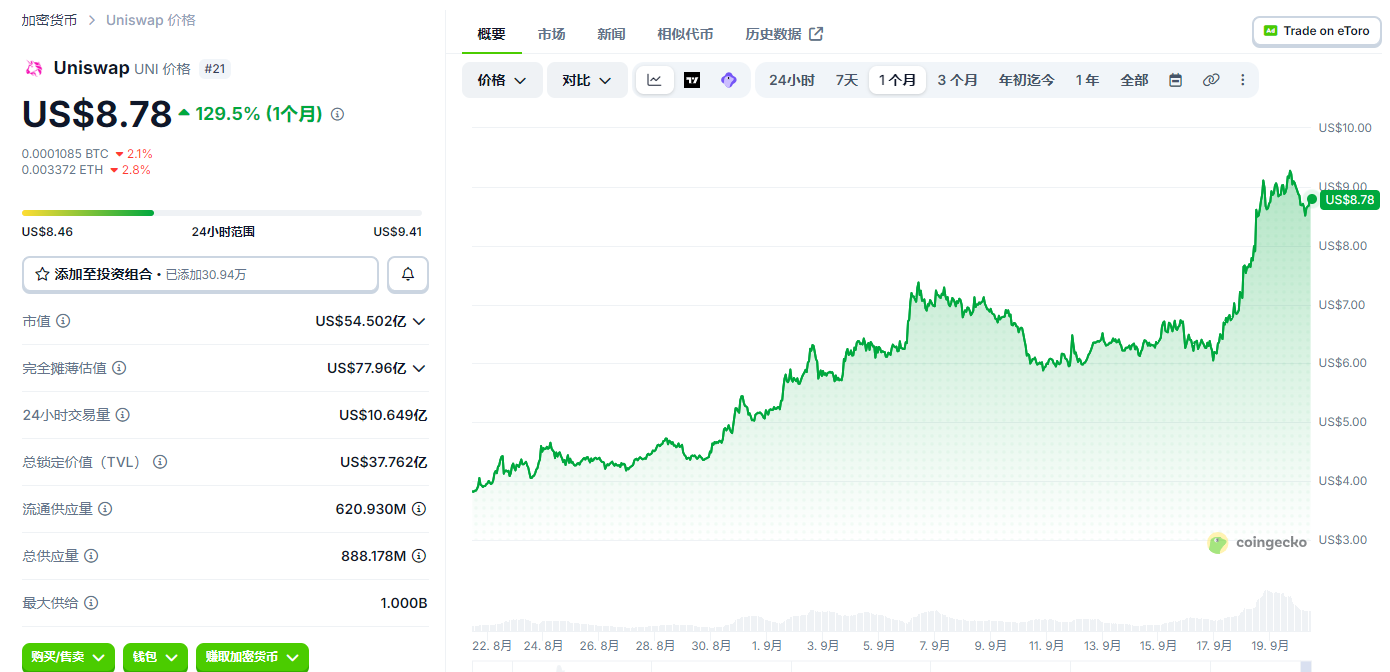Viewport: 1390px width, 672px height.
Task: Click the US$9.41 range high value
Action: click(x=397, y=232)
